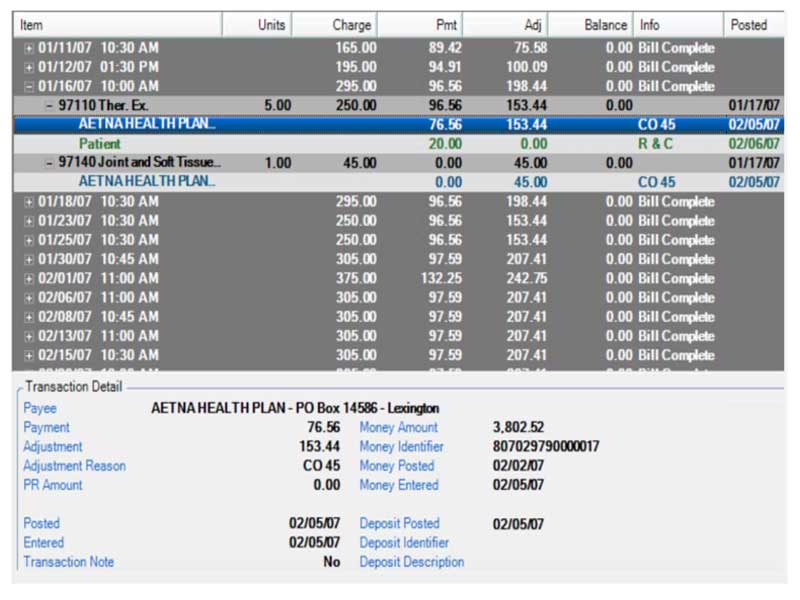The height and width of the screenshot is (600, 800).
Task: Collapse the 97110 Ther. Ex. charge row
Action: coord(49,106)
